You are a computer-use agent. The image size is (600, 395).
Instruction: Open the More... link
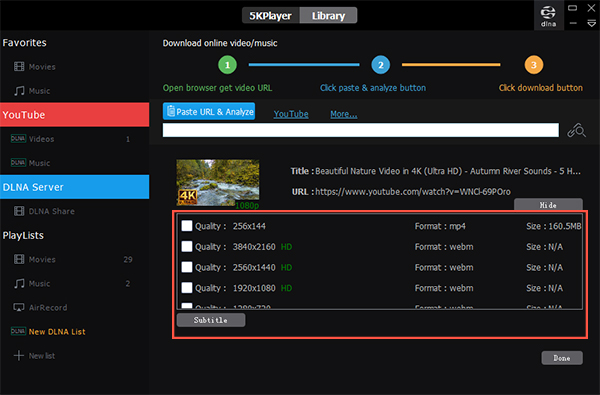344,114
